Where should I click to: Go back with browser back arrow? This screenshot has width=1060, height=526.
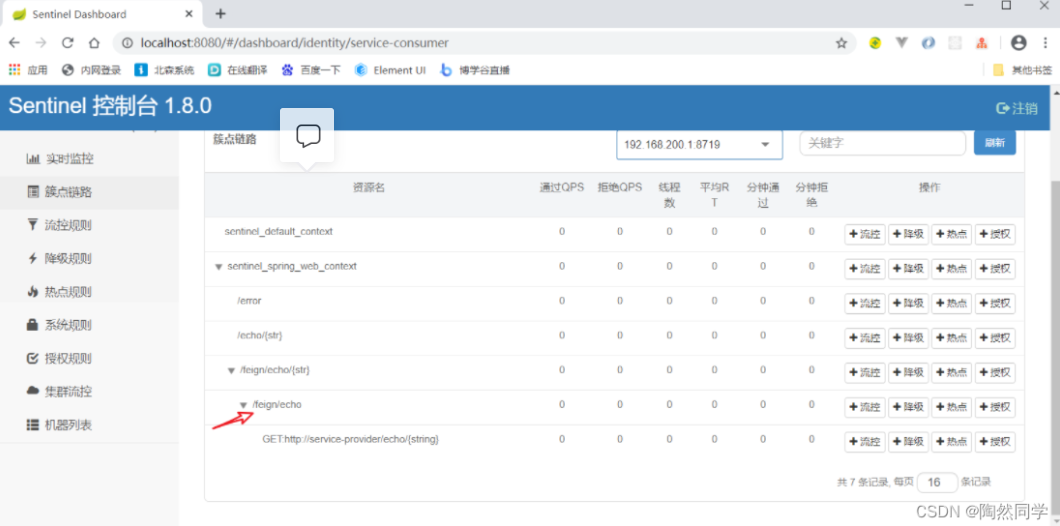[x=14, y=43]
